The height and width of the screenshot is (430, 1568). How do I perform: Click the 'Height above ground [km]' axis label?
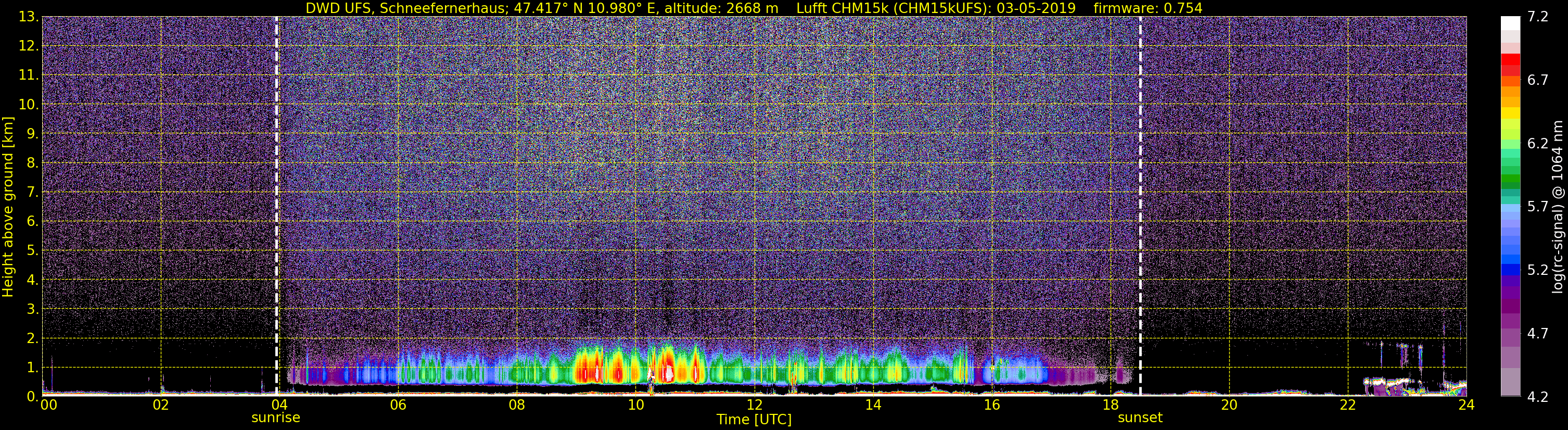tap(8, 207)
